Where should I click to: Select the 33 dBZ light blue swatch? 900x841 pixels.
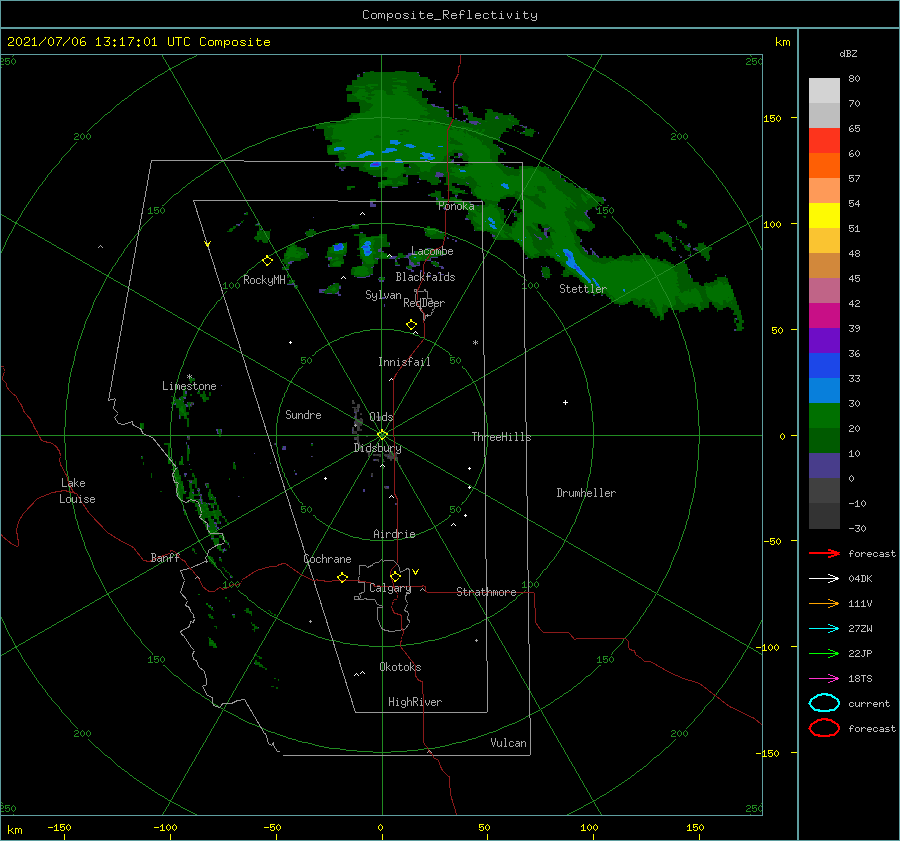(824, 390)
